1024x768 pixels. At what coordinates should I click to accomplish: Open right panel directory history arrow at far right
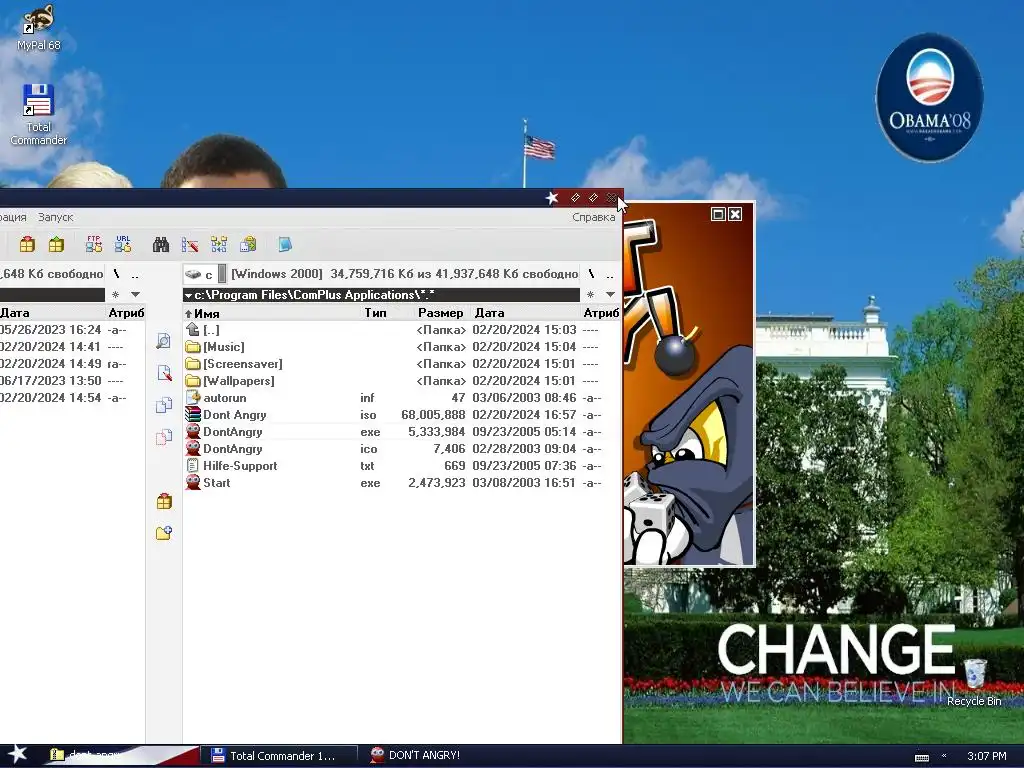coord(611,295)
